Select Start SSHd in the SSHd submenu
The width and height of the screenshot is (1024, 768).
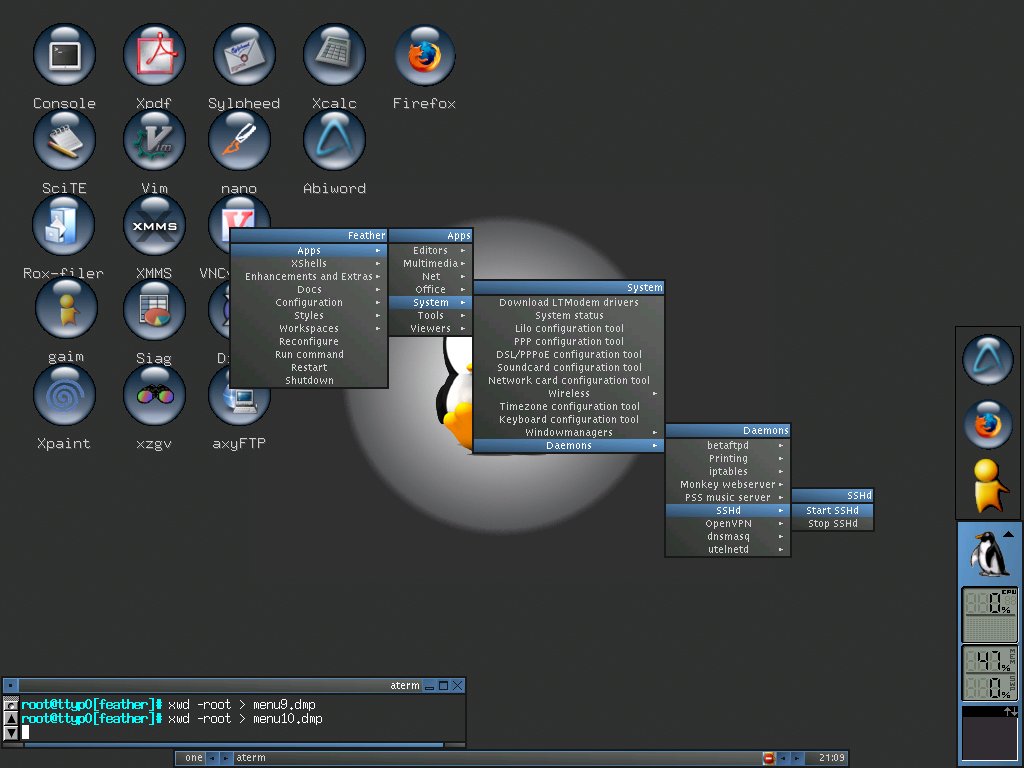coord(832,511)
